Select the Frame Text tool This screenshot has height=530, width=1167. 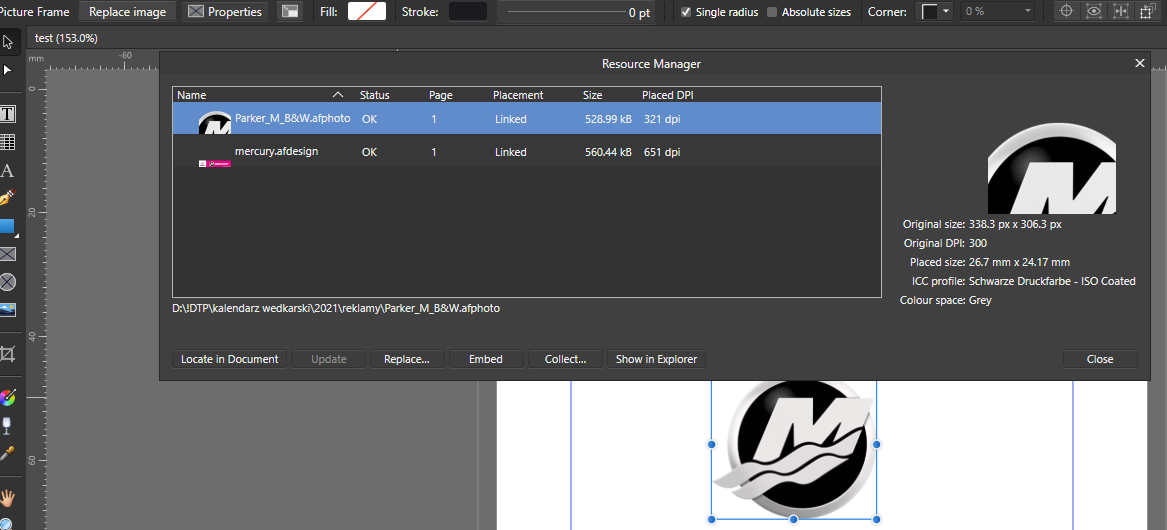pyautogui.click(x=7, y=114)
